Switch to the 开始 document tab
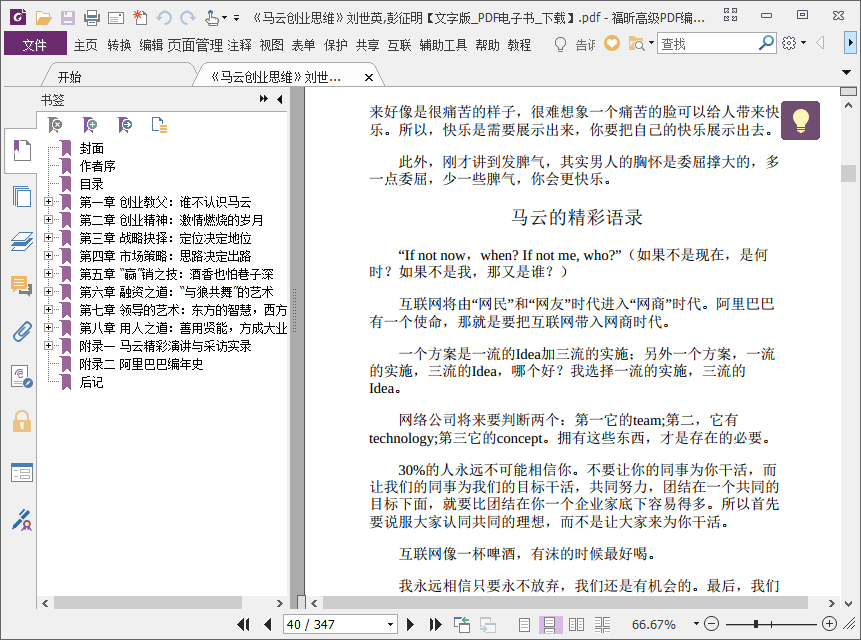Viewport: 861px width, 640px height. (70, 77)
